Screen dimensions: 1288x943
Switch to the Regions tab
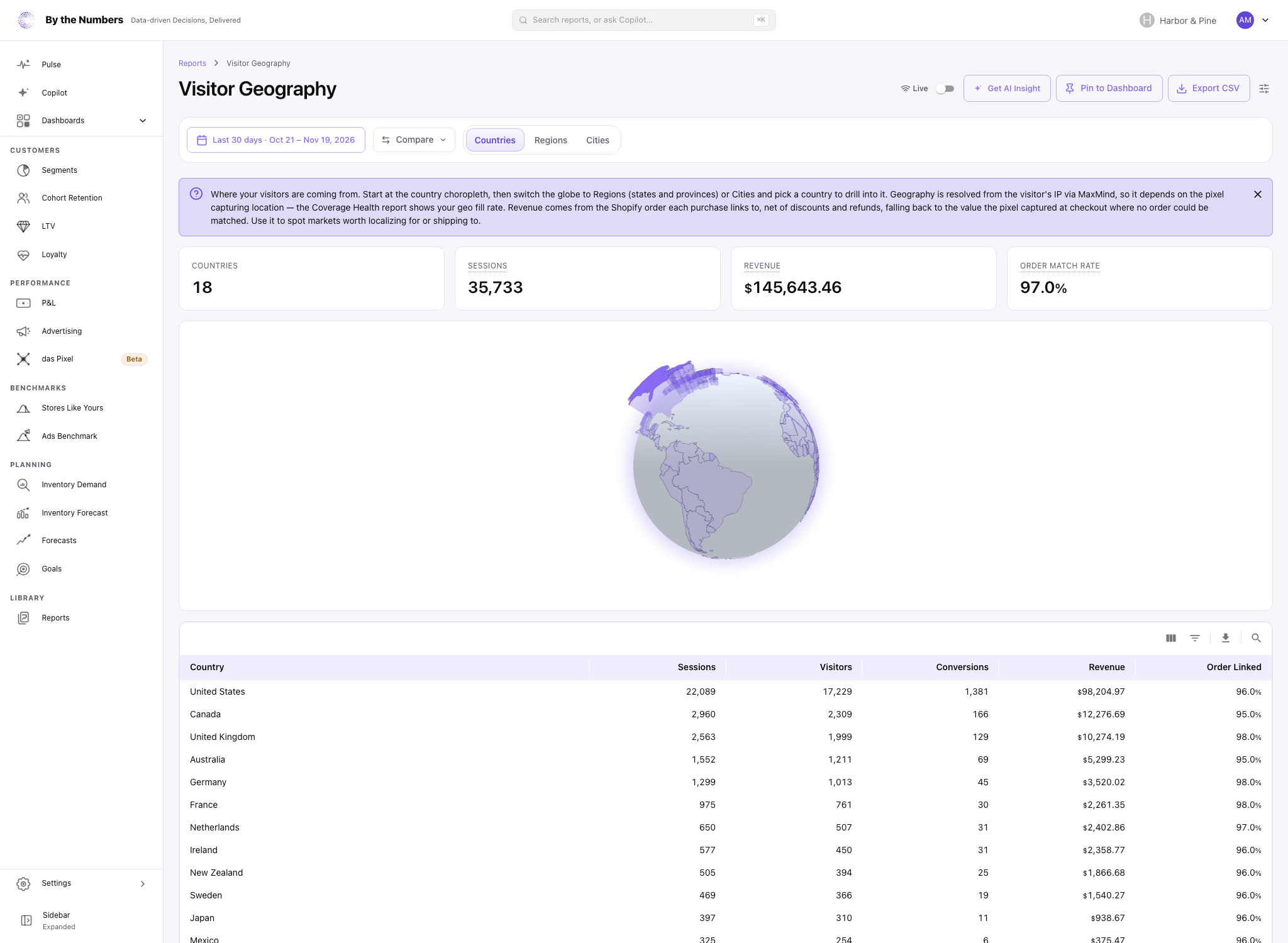(551, 140)
